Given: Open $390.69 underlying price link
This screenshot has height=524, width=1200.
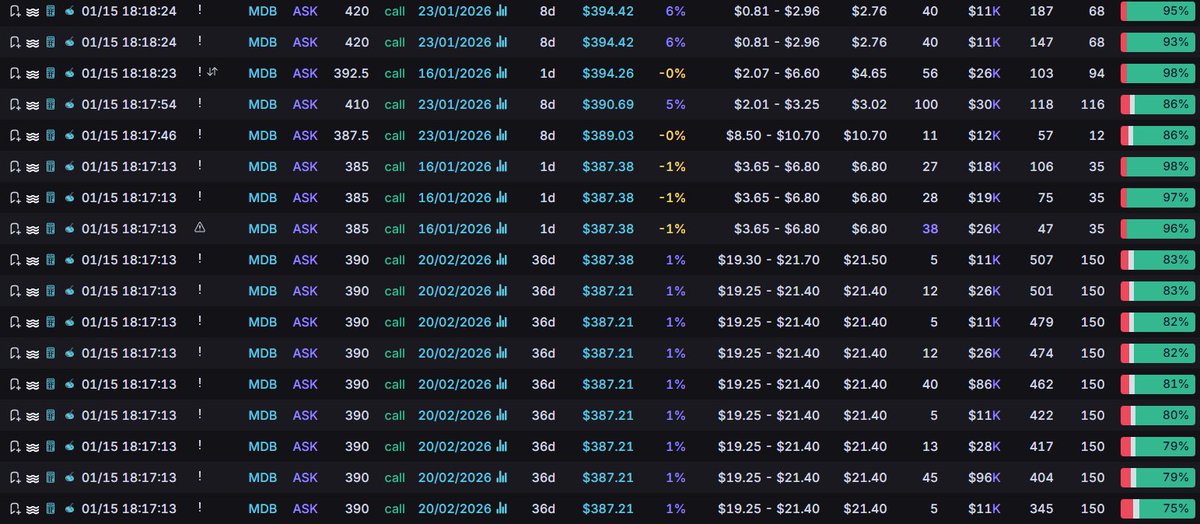Looking at the screenshot, I should (608, 105).
